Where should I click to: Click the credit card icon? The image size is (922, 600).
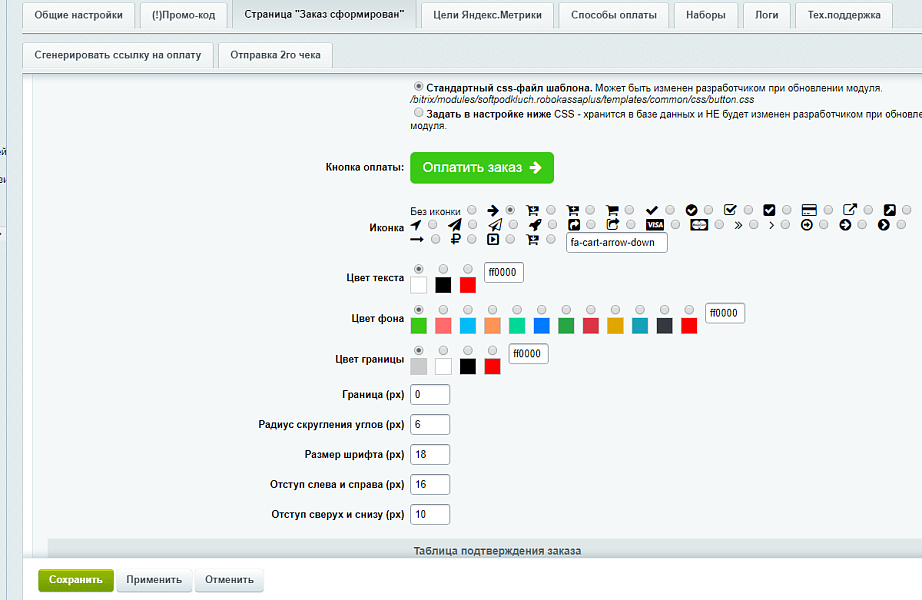pyautogui.click(x=809, y=210)
